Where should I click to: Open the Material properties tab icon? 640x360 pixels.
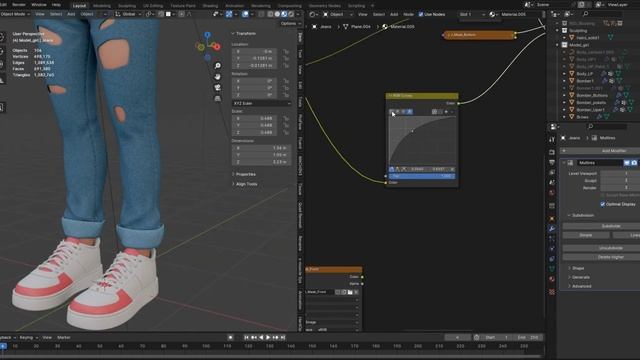[x=552, y=279]
